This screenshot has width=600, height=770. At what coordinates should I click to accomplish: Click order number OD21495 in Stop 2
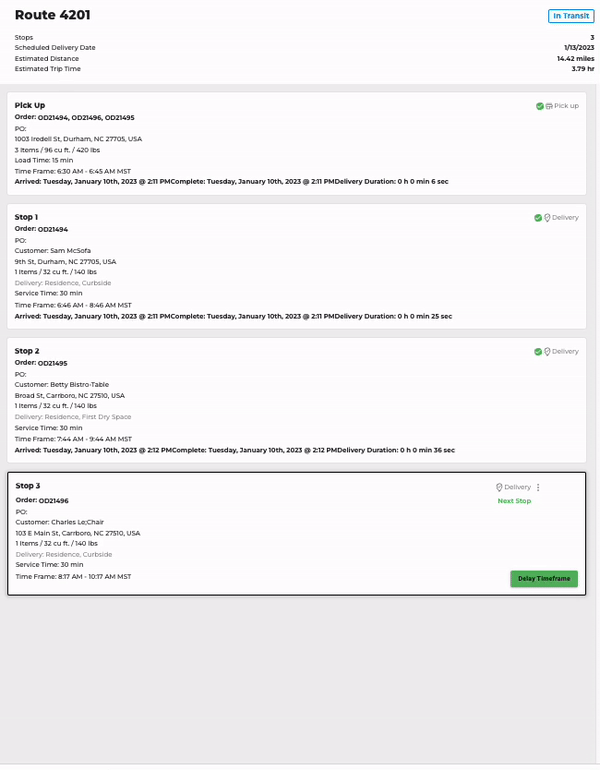point(53,363)
